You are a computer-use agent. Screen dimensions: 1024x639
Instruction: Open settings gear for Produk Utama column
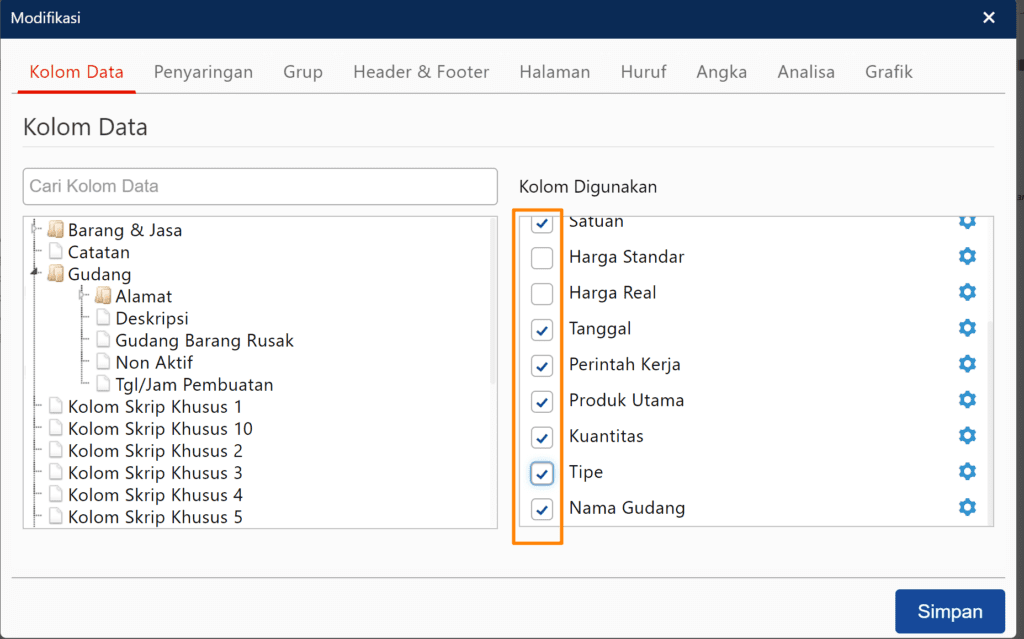pos(967,399)
